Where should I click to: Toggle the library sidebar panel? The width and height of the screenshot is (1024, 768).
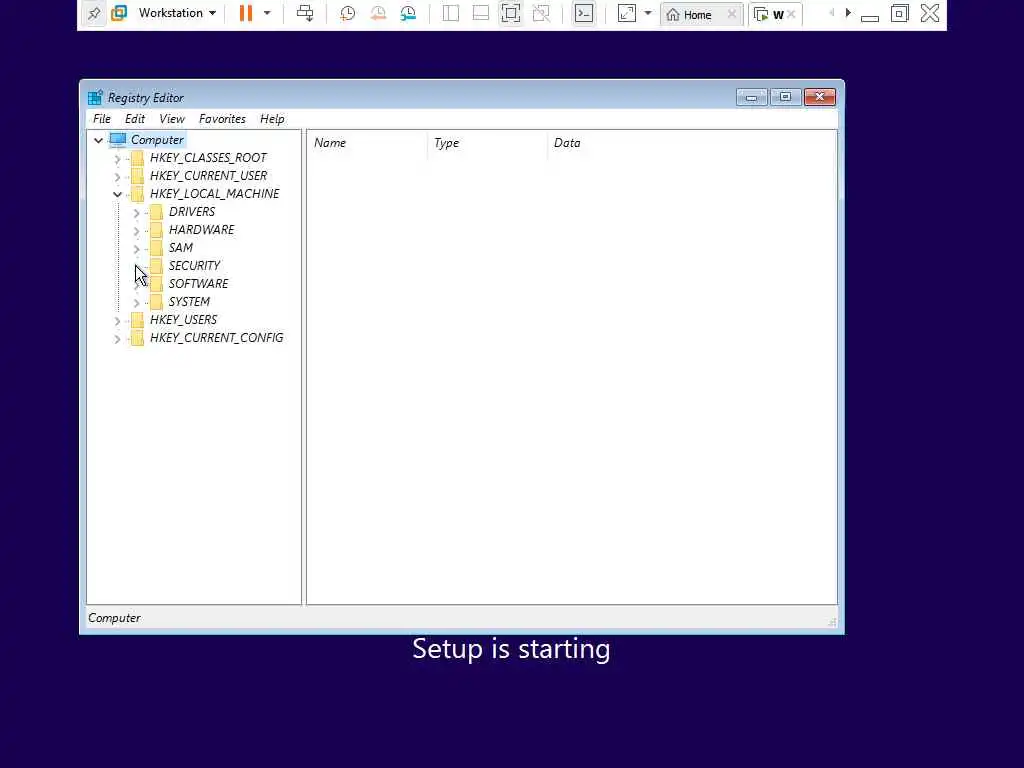[451, 13]
